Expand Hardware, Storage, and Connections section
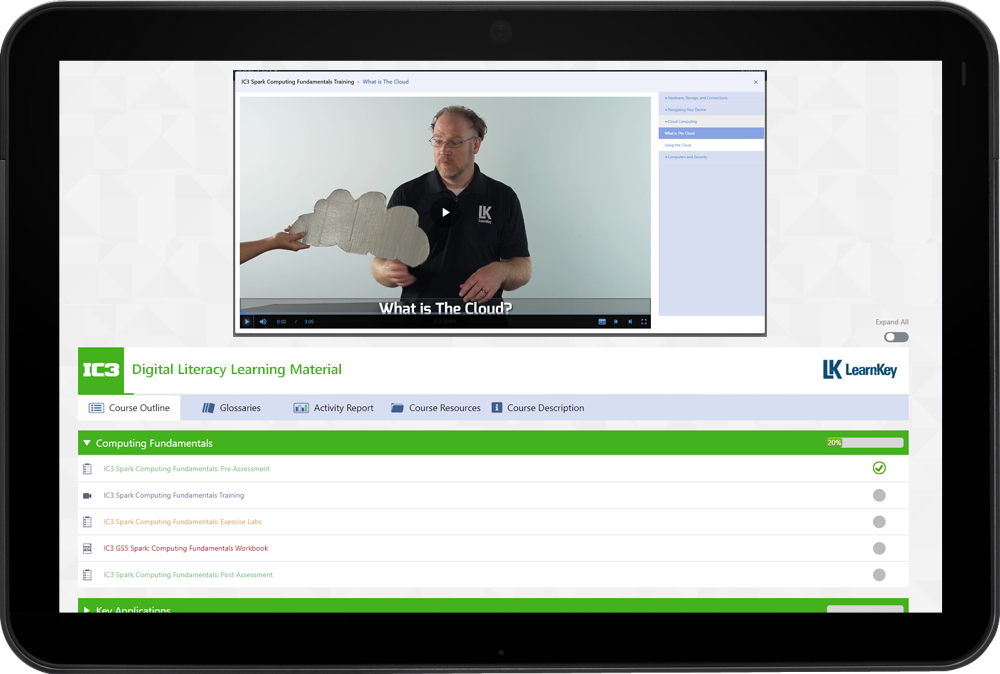This screenshot has height=674, width=1000. point(711,98)
